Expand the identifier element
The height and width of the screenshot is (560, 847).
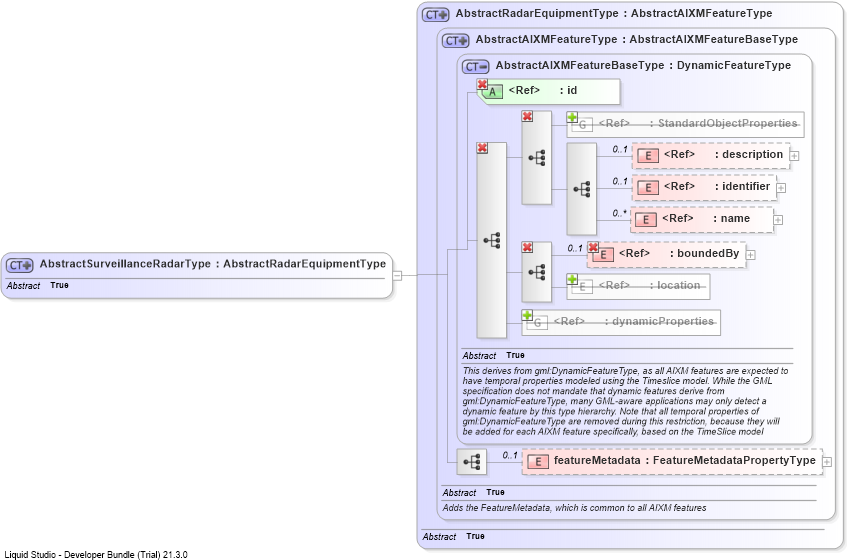[781, 188]
